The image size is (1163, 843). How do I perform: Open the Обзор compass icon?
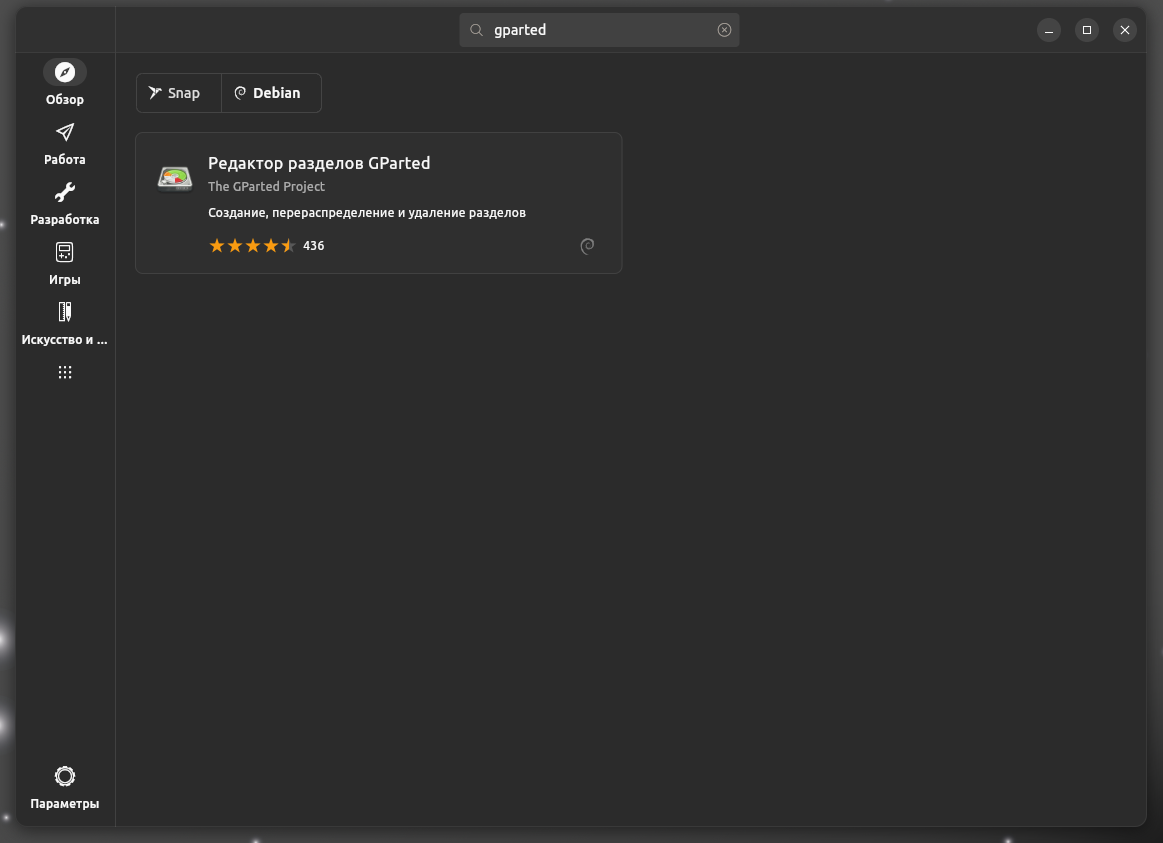click(65, 72)
